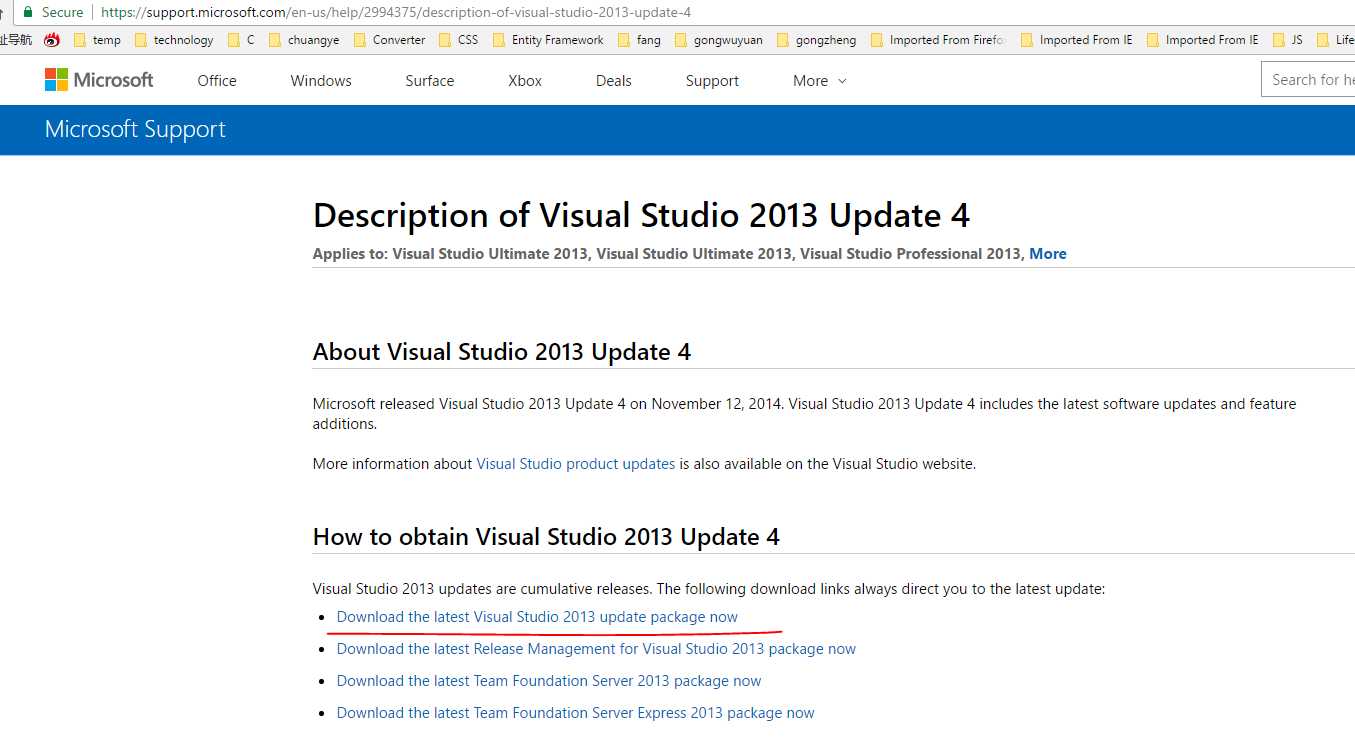Open the Windows menu item
Viewport: 1355px width, 739px height.
(321, 81)
